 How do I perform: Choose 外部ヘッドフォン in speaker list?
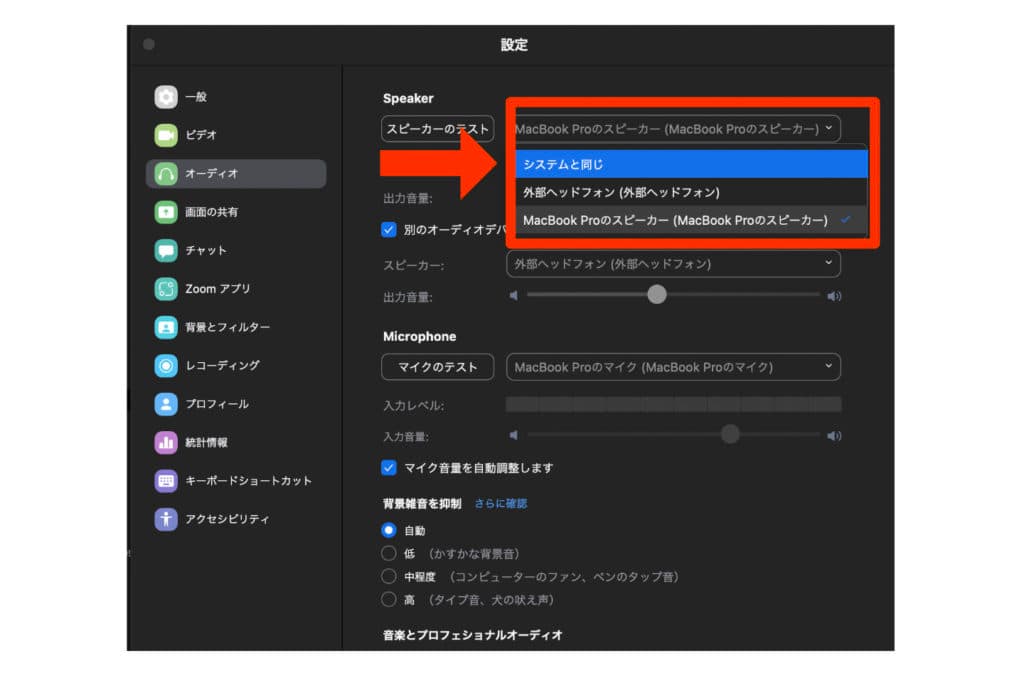tap(692, 193)
